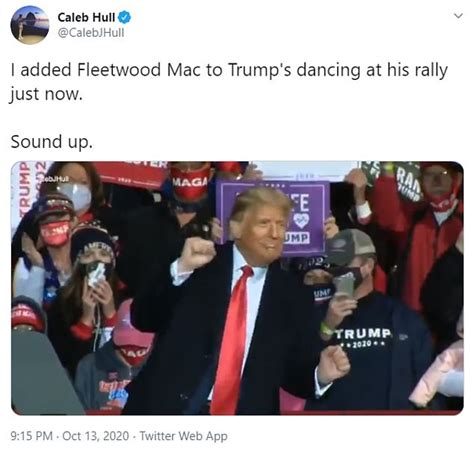Click the blue verified badge
This screenshot has width=474, height=449.
pos(125,17)
